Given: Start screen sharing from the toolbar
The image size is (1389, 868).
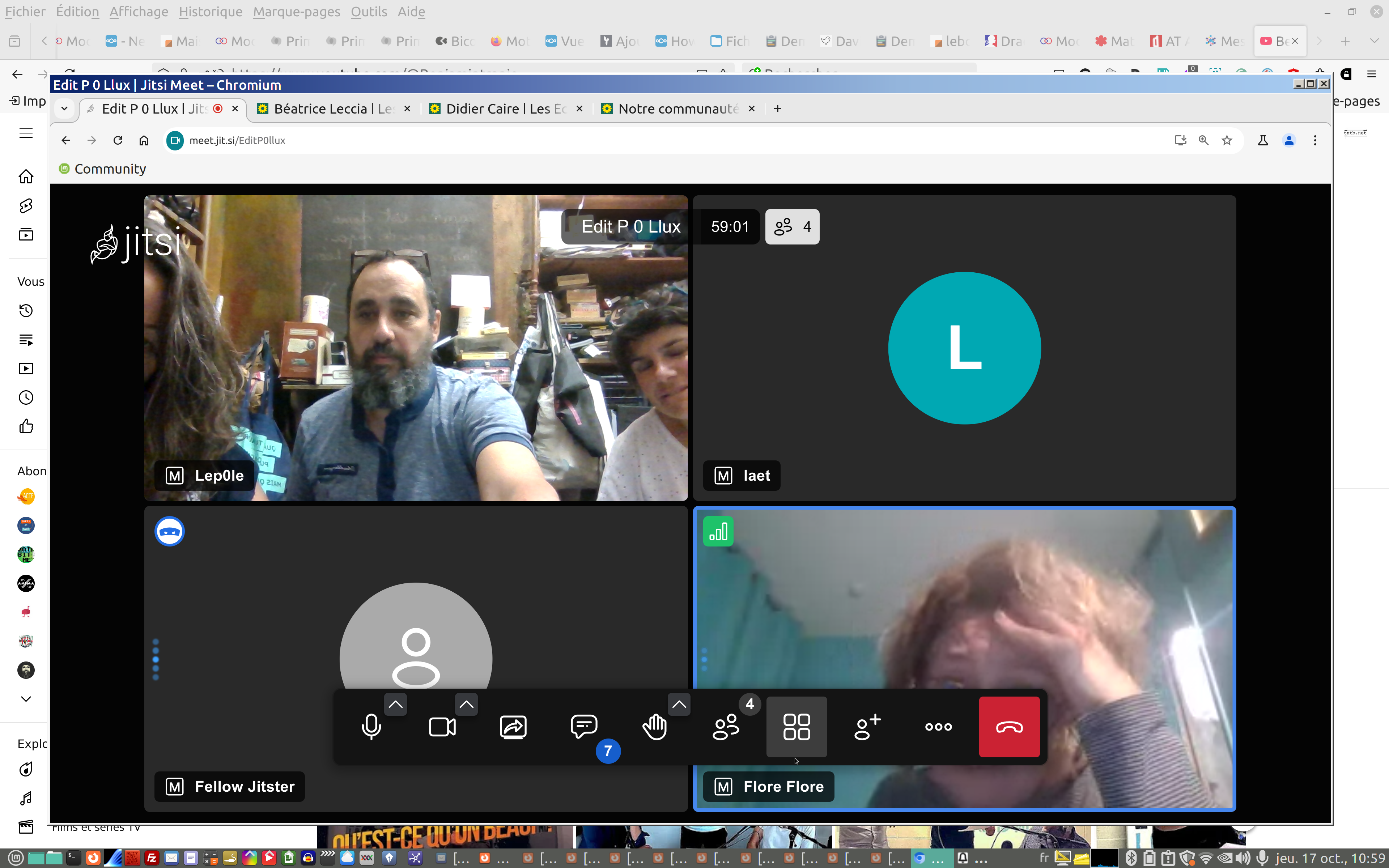Looking at the screenshot, I should (x=513, y=727).
